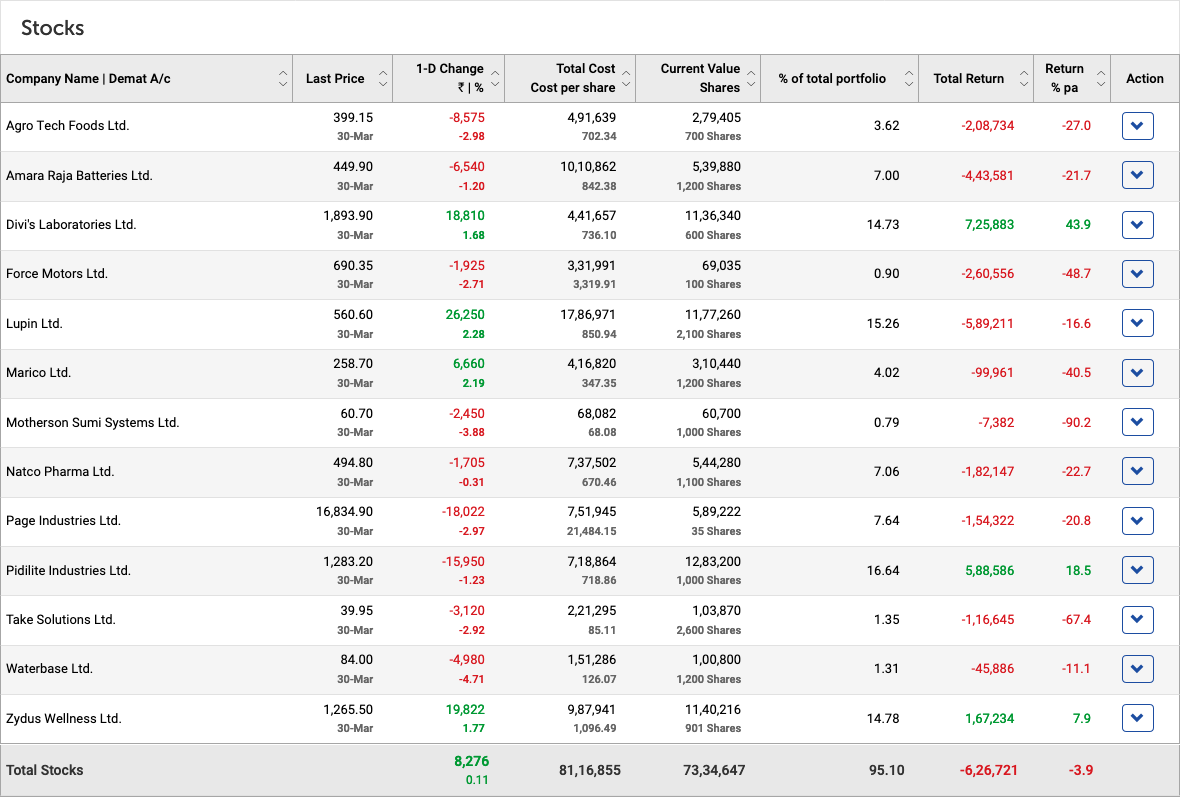Expand action menu for Zydus Wellness
Screen dimensions: 1180x799
1137,718
